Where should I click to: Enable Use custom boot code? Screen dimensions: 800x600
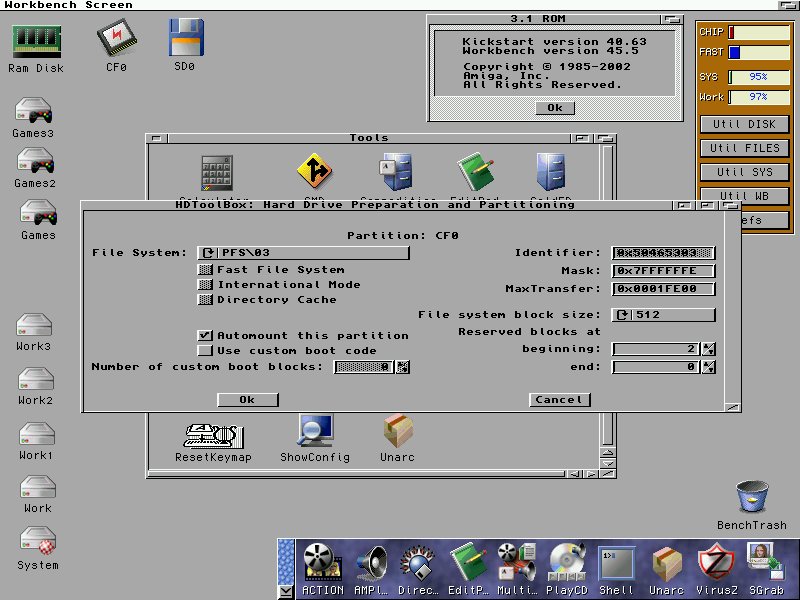pyautogui.click(x=205, y=351)
